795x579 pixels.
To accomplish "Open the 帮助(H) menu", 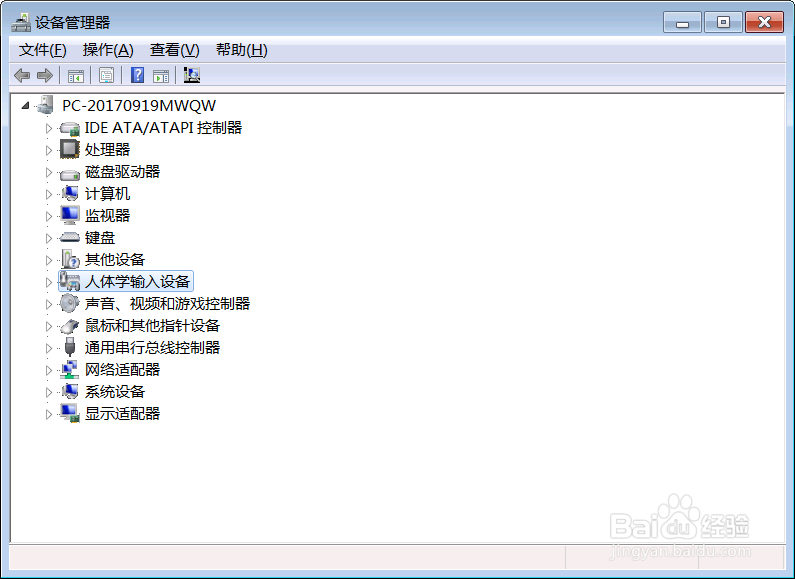I will point(242,50).
